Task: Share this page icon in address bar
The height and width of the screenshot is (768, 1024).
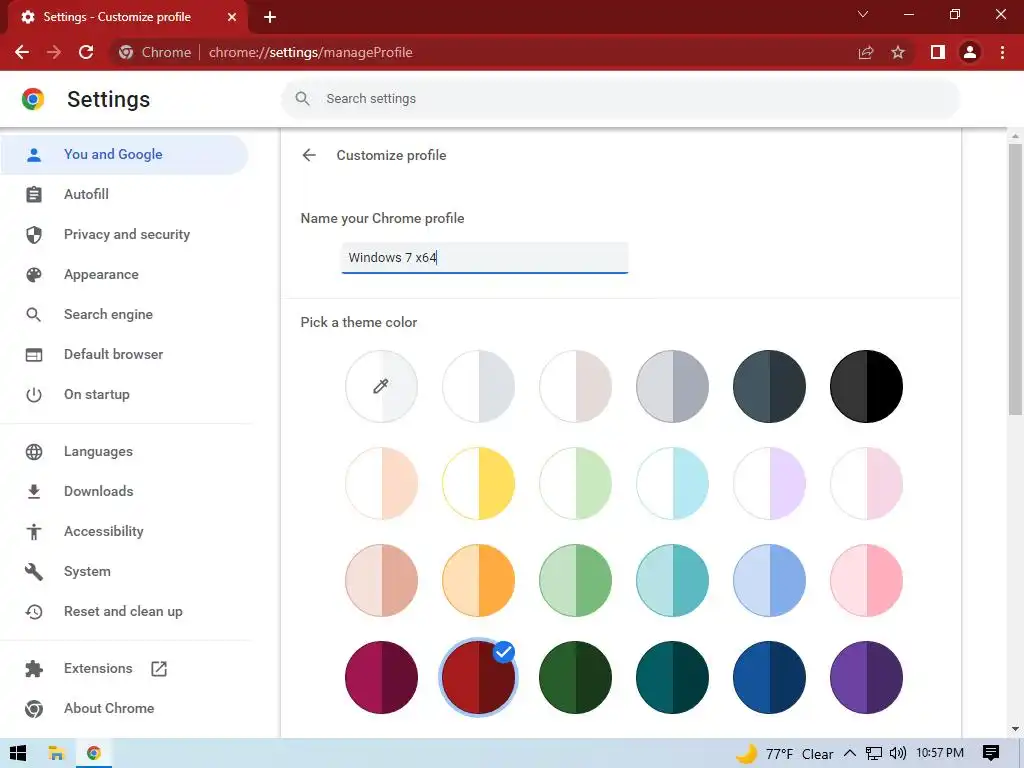Action: pos(866,52)
